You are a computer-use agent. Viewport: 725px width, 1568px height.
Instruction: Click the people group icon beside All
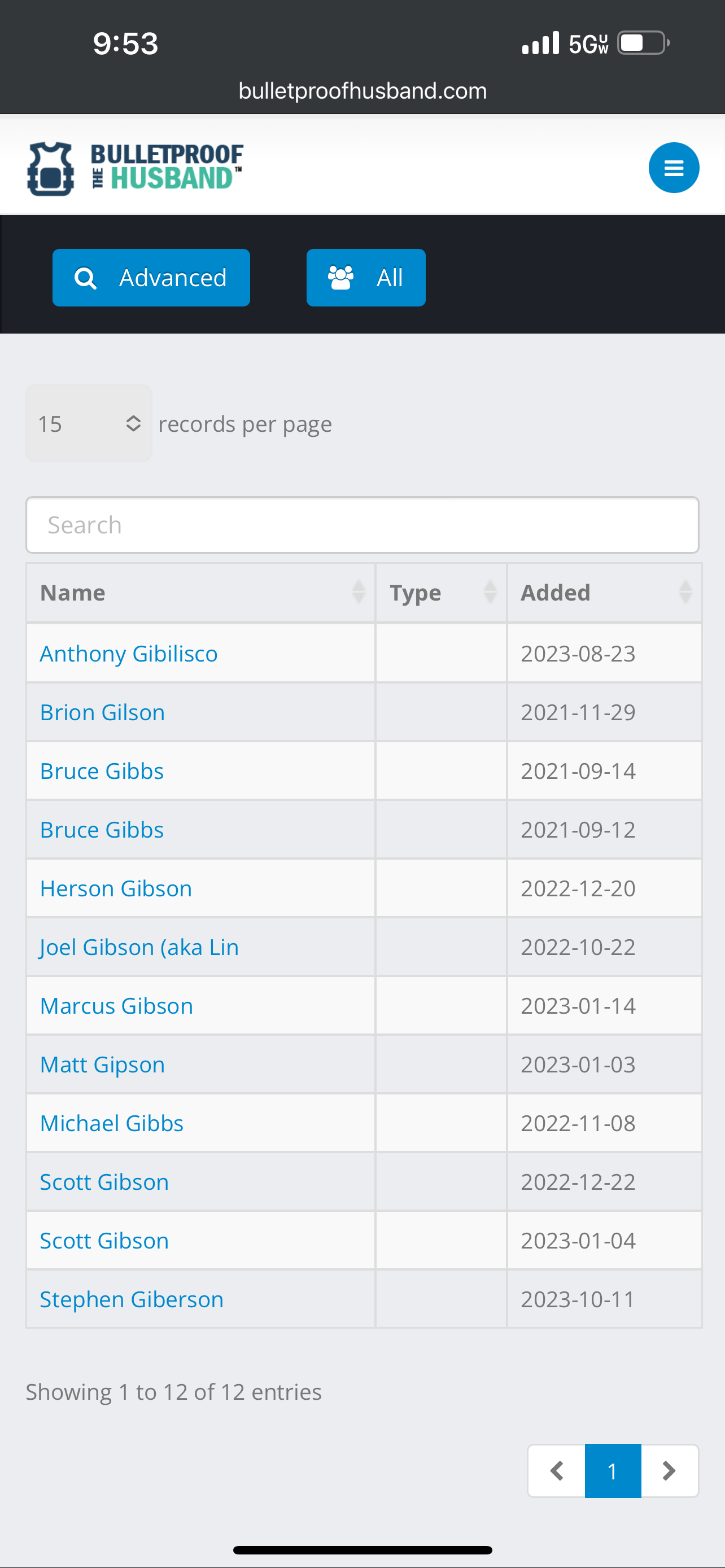coord(340,278)
